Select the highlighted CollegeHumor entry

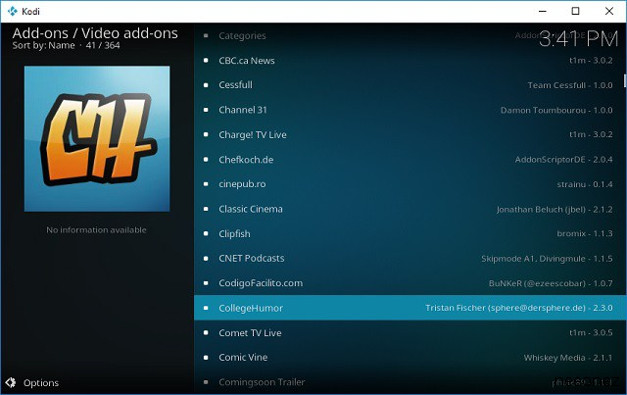[410, 308]
